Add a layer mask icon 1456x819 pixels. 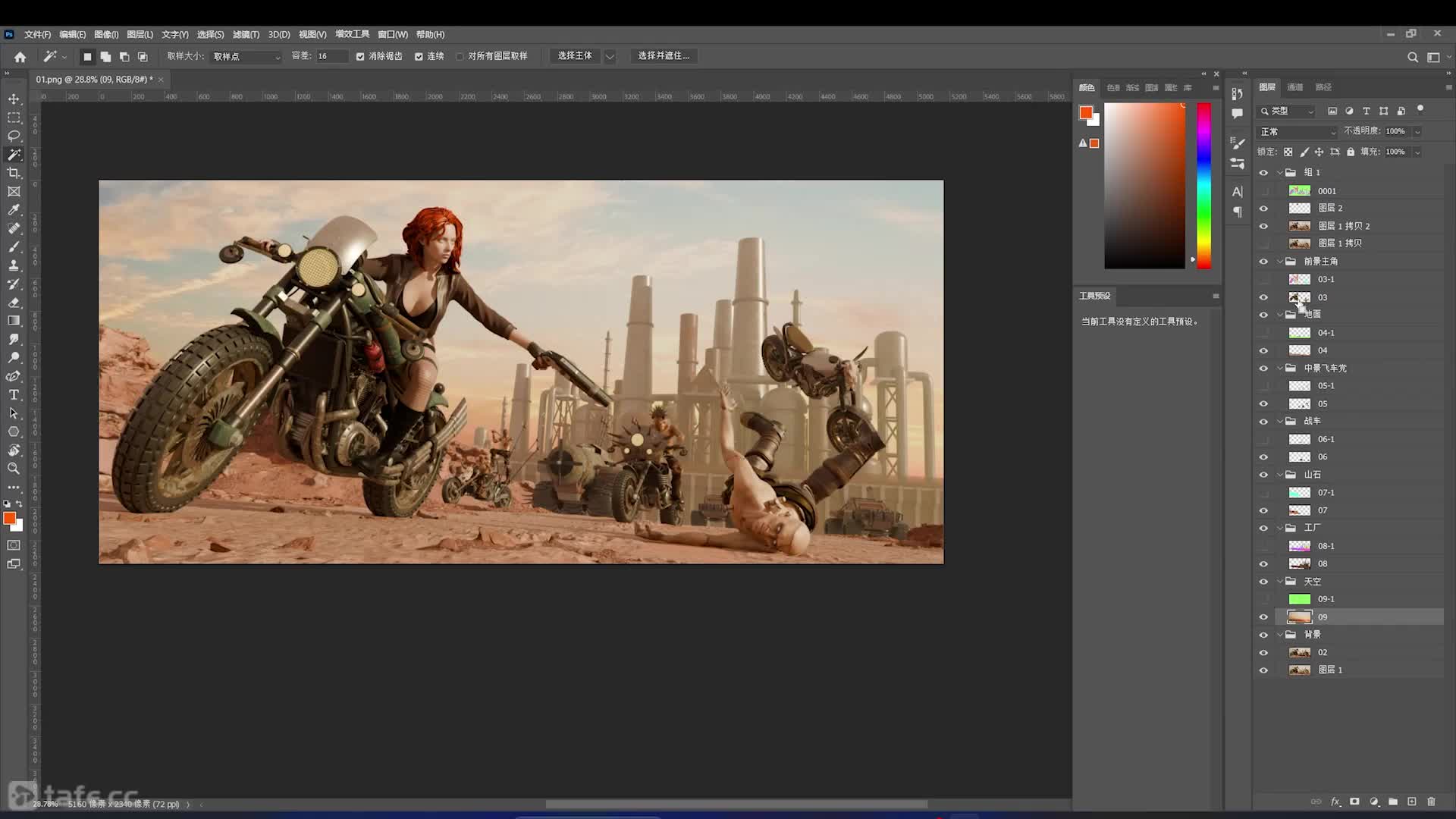(x=1354, y=802)
